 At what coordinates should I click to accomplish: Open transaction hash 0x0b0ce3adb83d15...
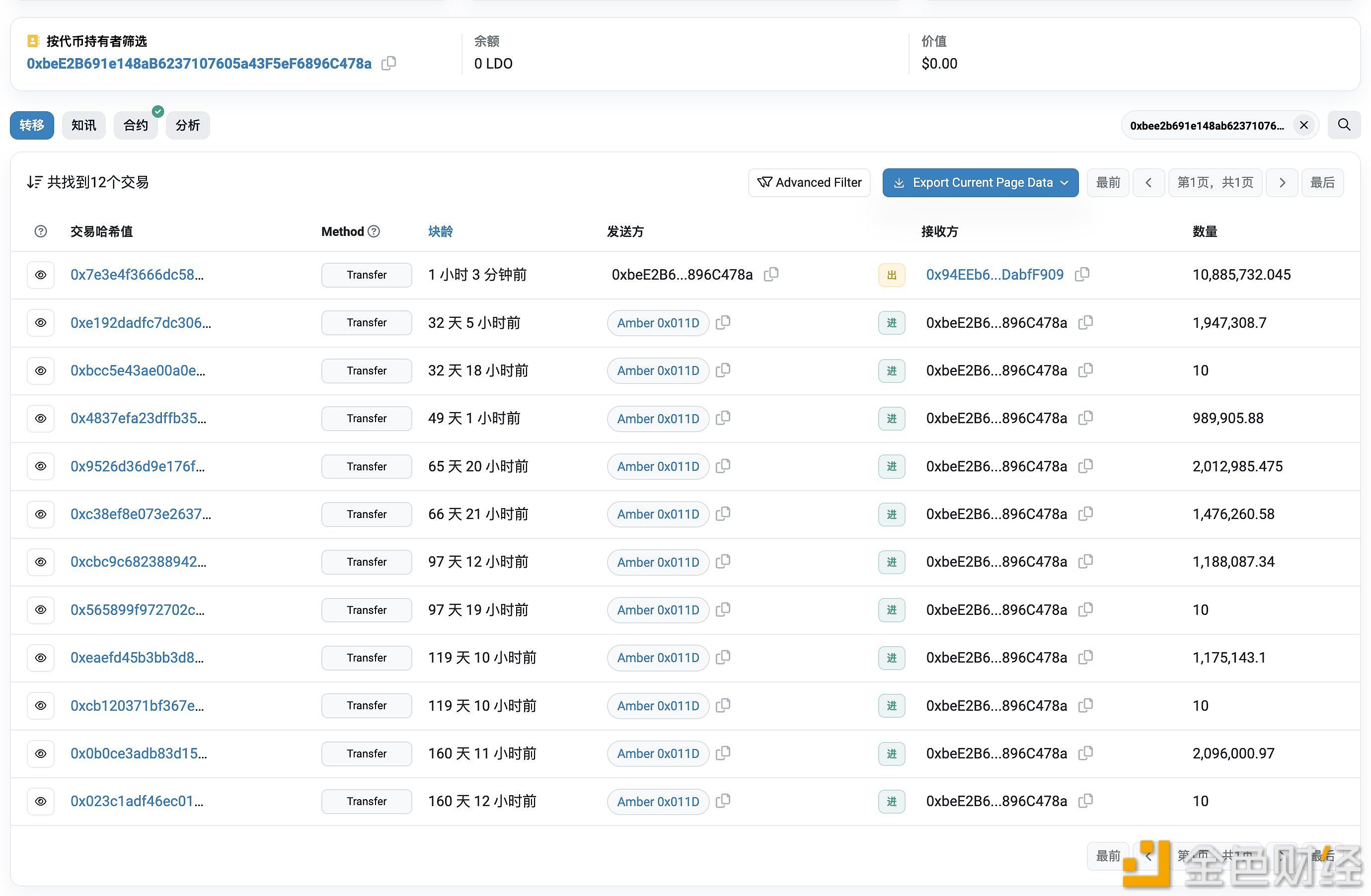[x=139, y=753]
